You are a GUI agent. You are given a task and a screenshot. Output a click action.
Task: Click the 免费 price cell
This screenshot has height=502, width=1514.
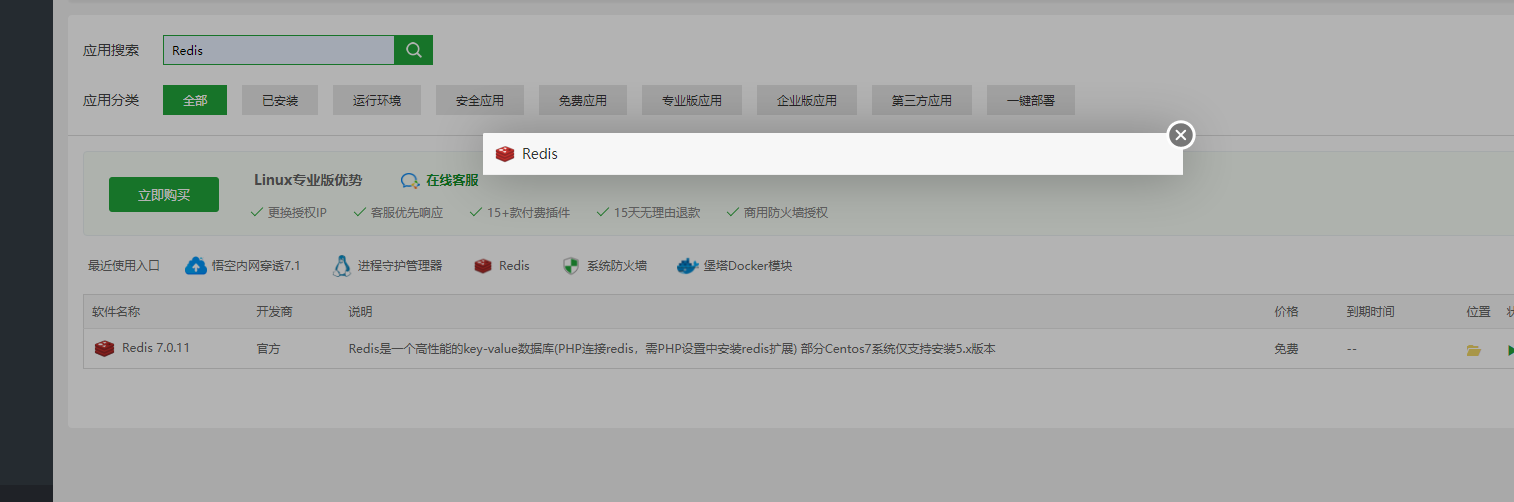1286,349
